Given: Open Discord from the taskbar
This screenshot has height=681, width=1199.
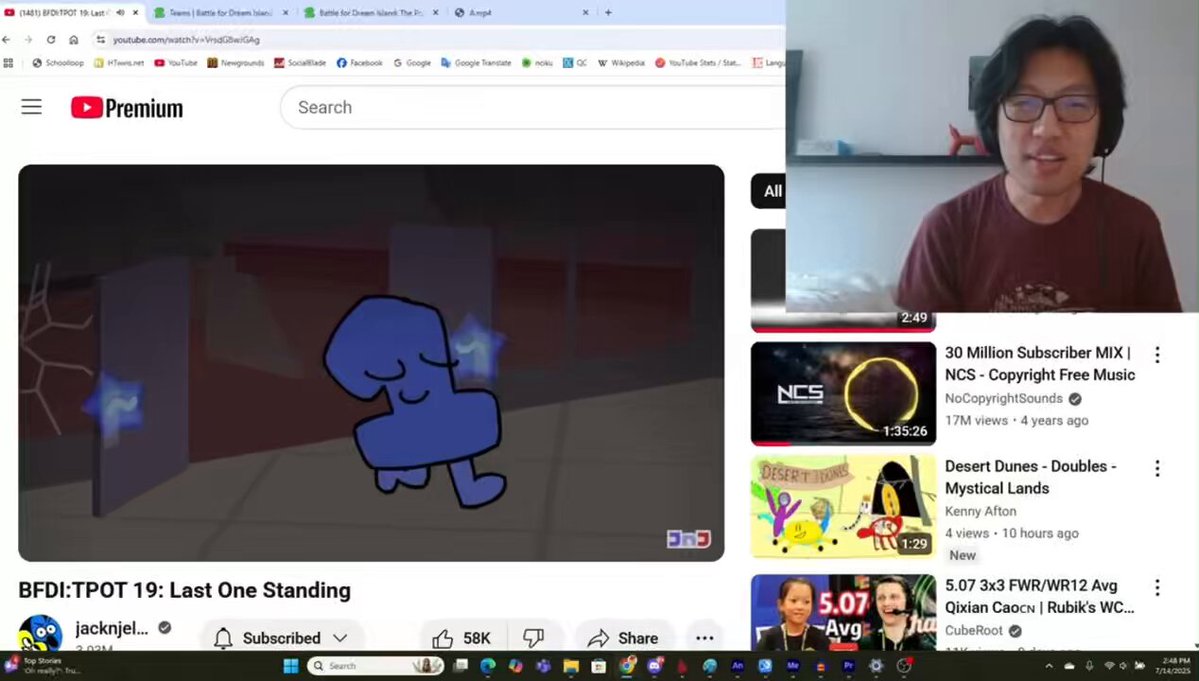Looking at the screenshot, I should [655, 666].
